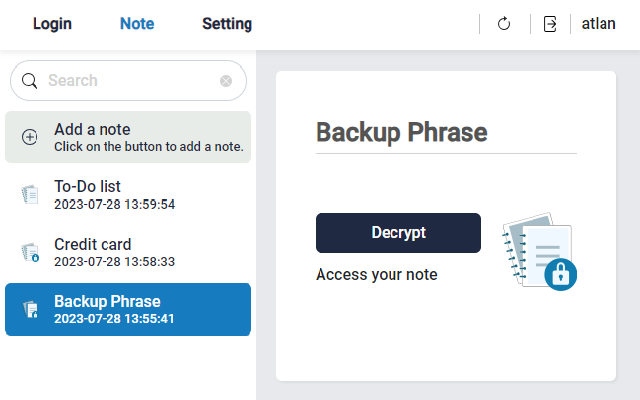This screenshot has width=640, height=400.
Task: Click the locked notes illustration
Action: [x=541, y=251]
